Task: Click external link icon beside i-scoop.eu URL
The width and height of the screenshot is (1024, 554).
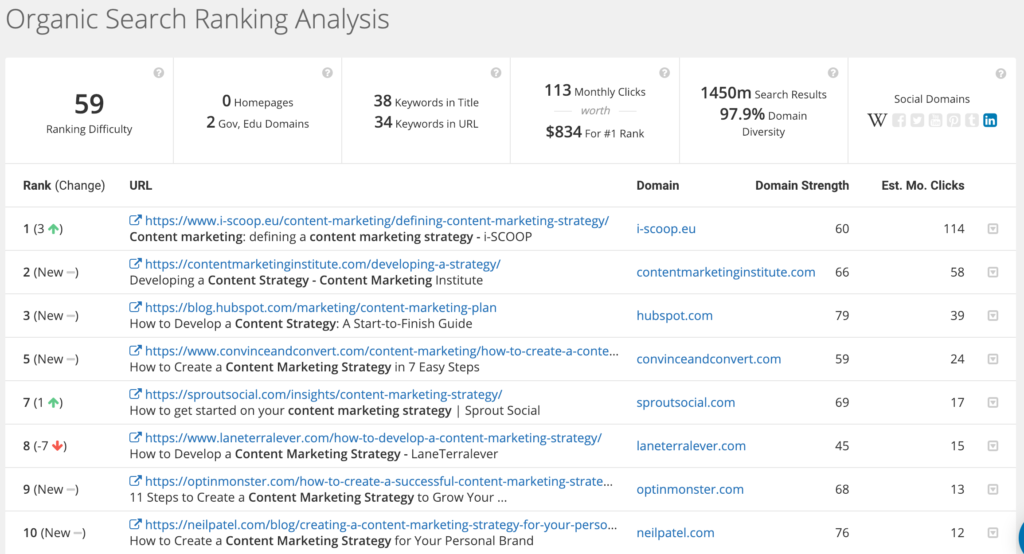Action: tap(135, 220)
